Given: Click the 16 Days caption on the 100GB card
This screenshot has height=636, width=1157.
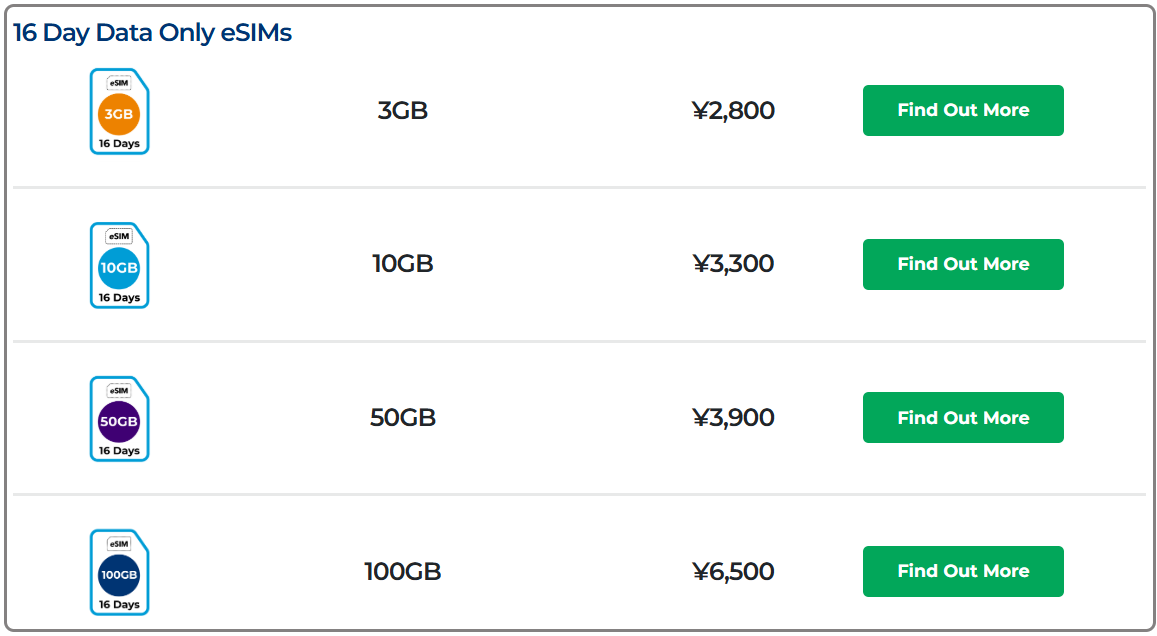Looking at the screenshot, I should tap(119, 604).
